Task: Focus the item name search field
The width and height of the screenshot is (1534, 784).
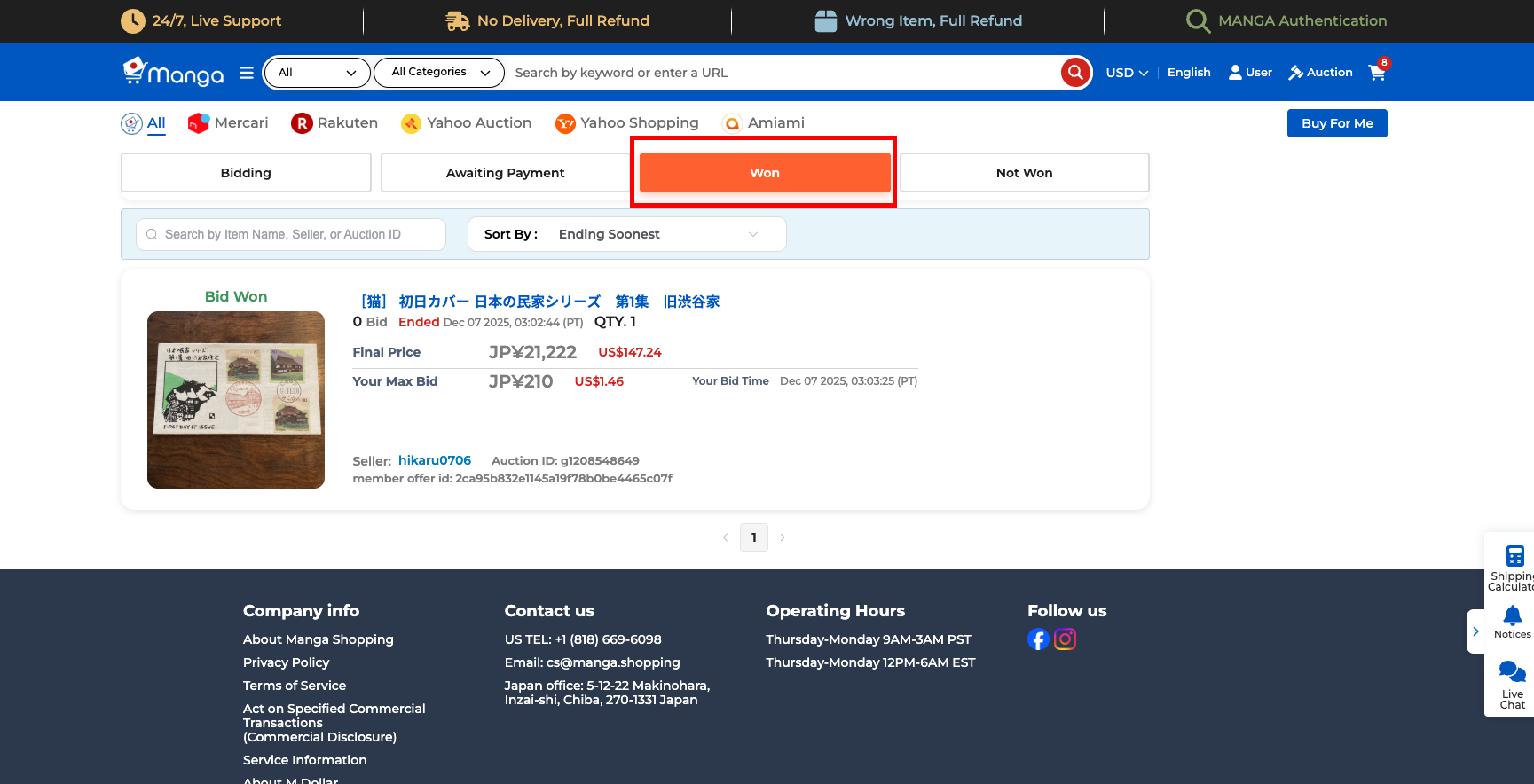Action: tap(291, 234)
